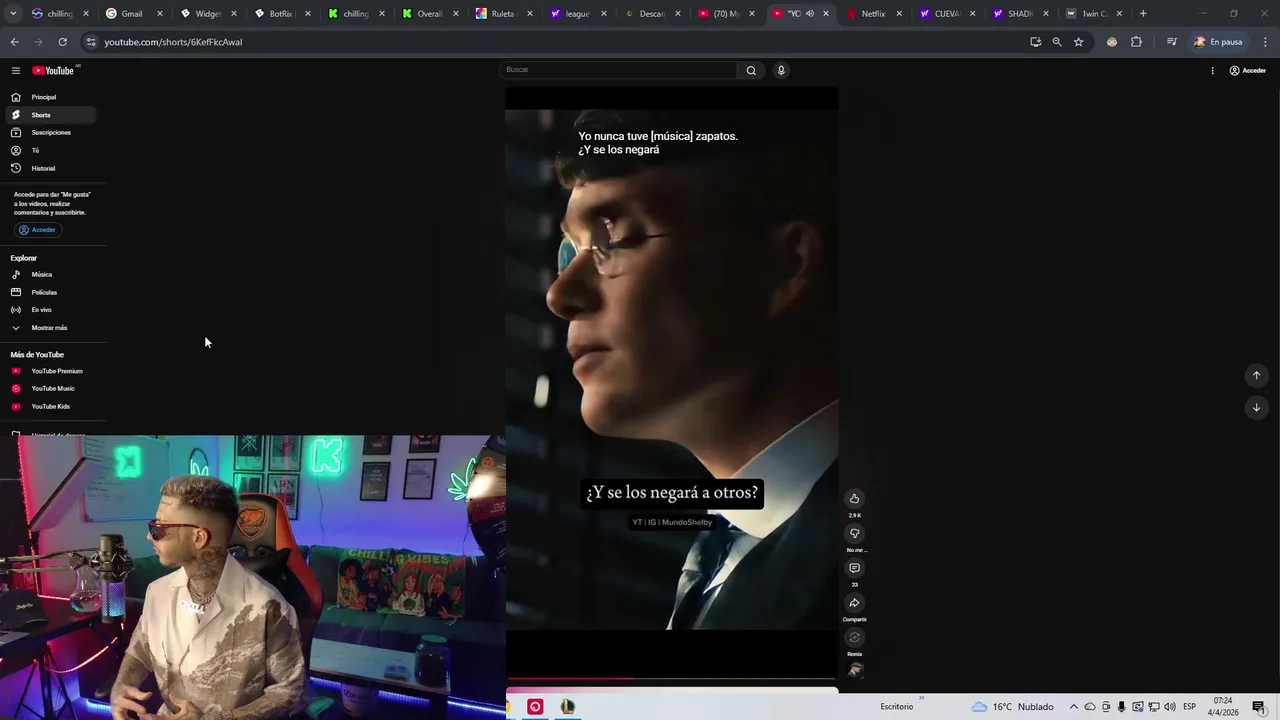Share the Short with Compartir arrow

click(854, 603)
